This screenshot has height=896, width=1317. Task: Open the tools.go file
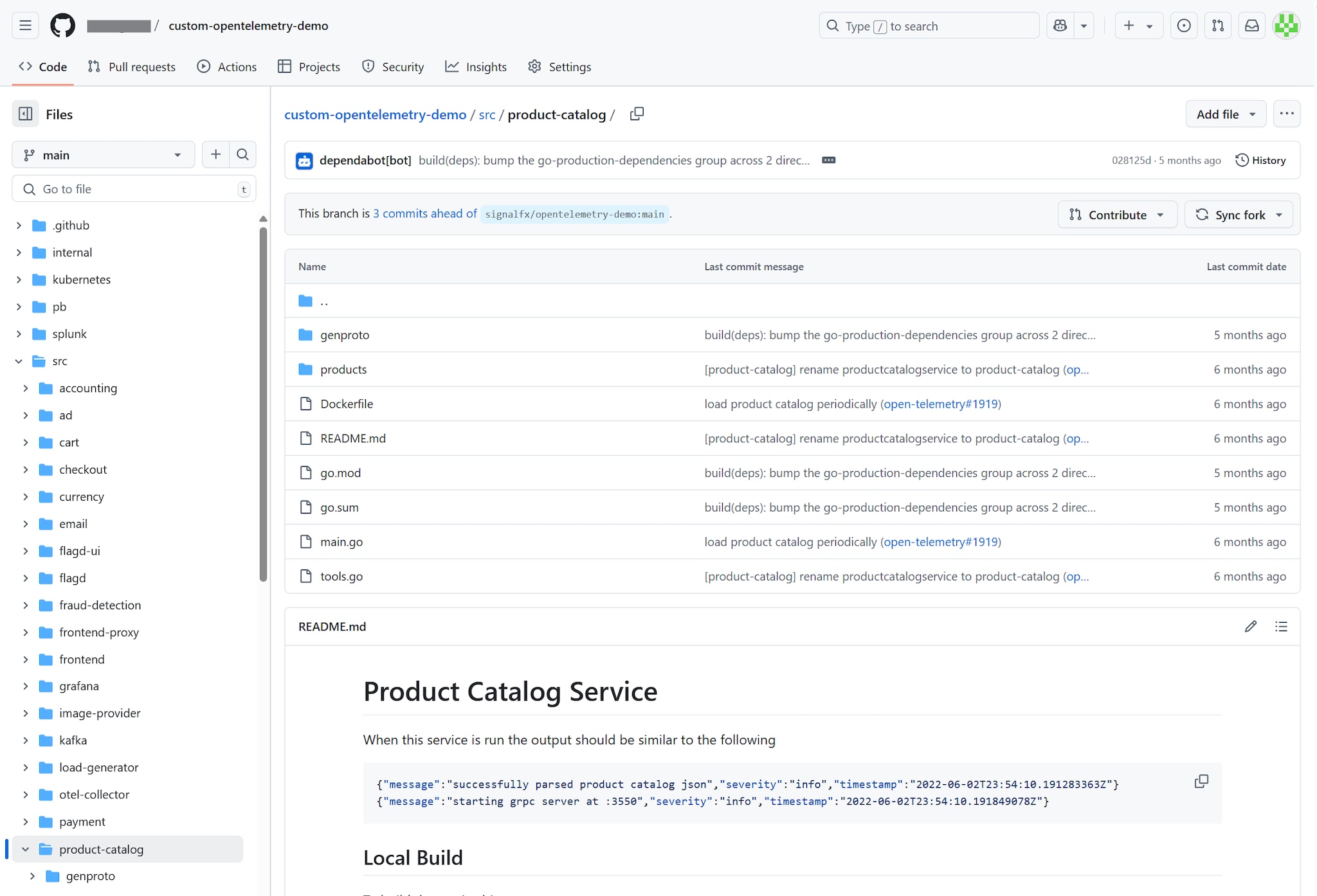tap(341, 577)
